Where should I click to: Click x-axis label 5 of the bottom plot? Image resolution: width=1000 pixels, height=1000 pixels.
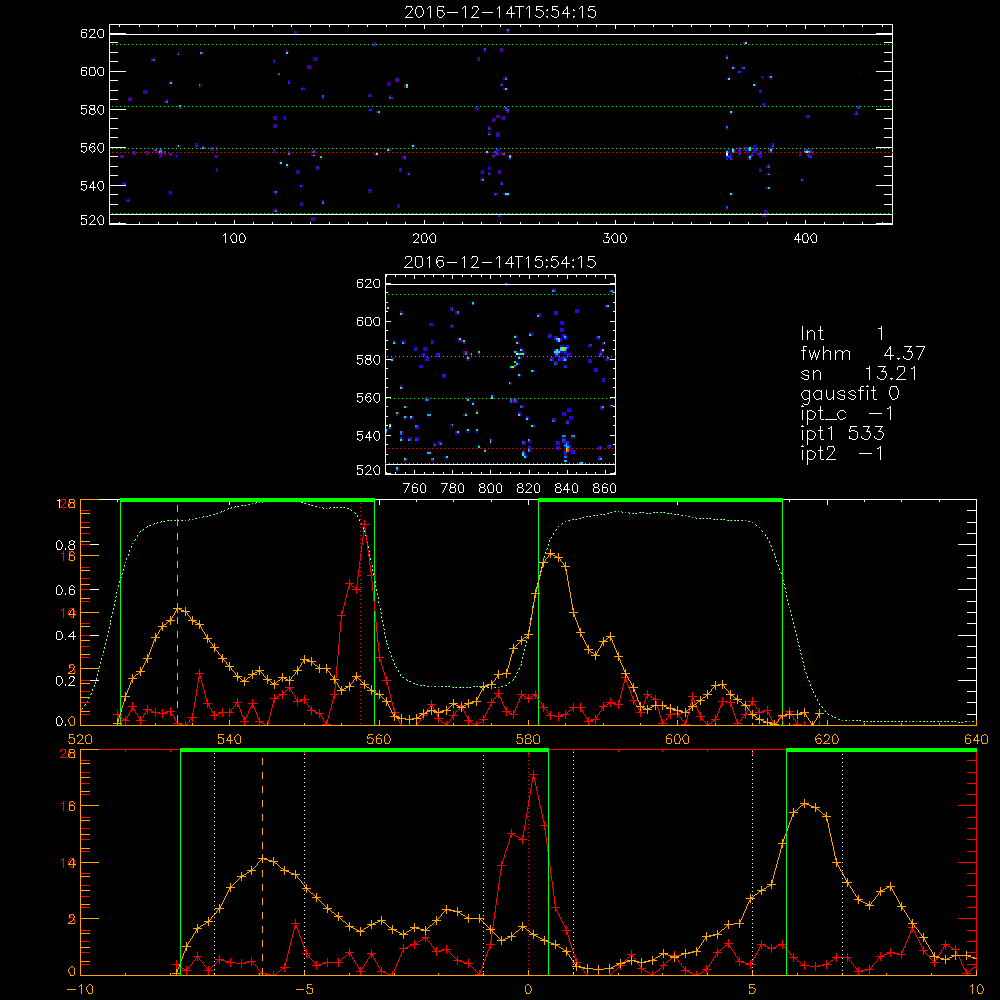point(753,989)
